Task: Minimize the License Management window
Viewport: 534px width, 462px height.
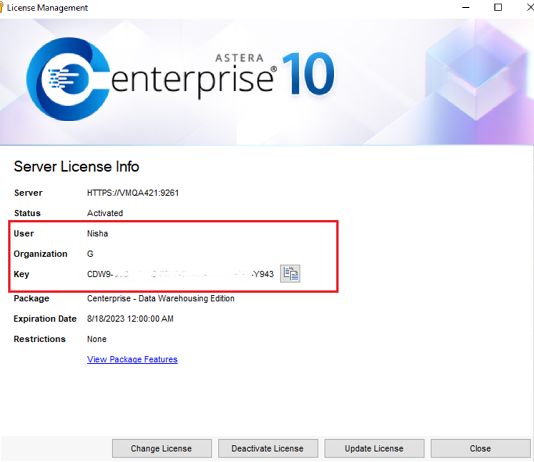Action: coord(466,7)
